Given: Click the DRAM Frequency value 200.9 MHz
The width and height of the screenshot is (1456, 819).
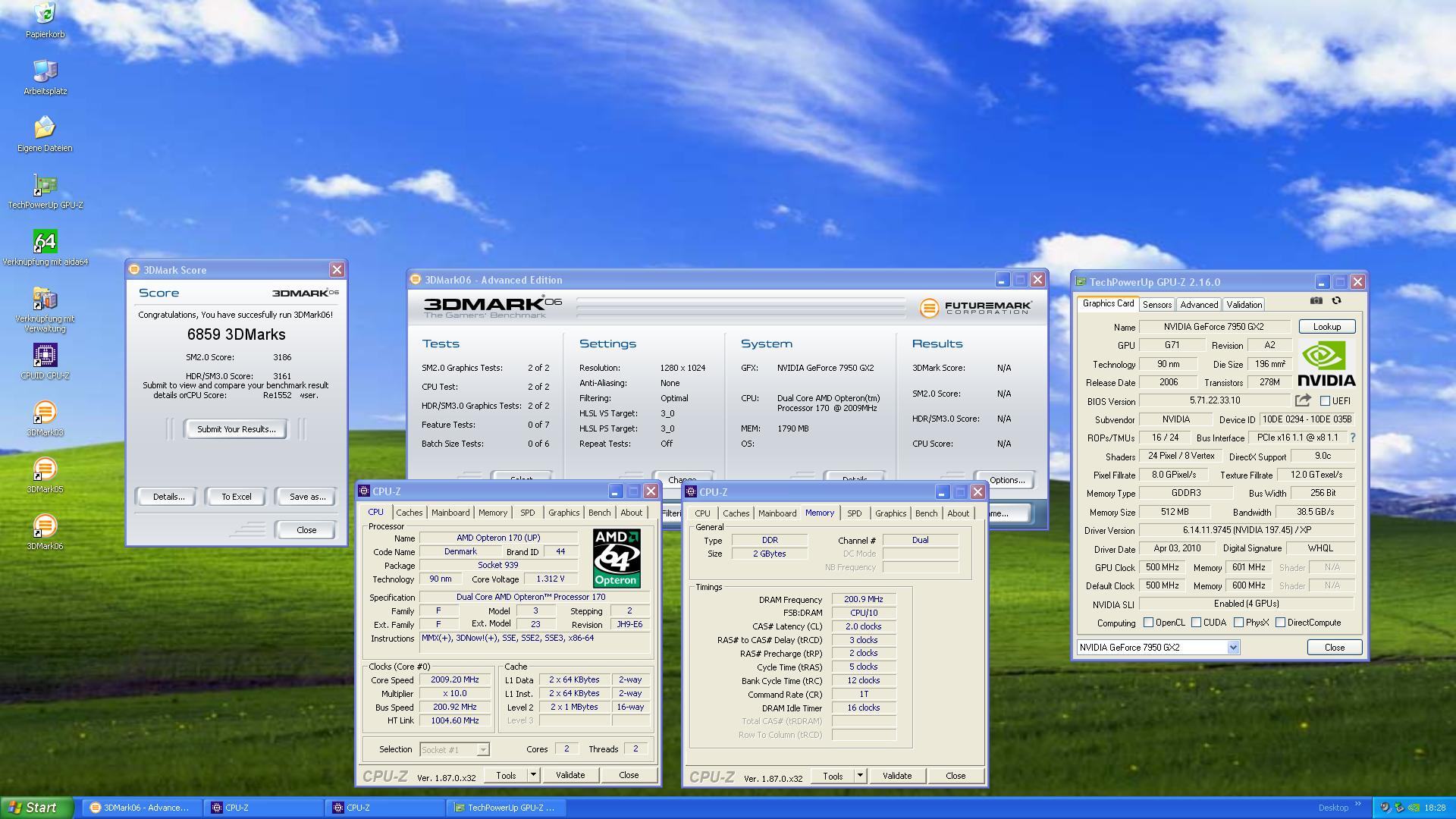Looking at the screenshot, I should [x=863, y=599].
